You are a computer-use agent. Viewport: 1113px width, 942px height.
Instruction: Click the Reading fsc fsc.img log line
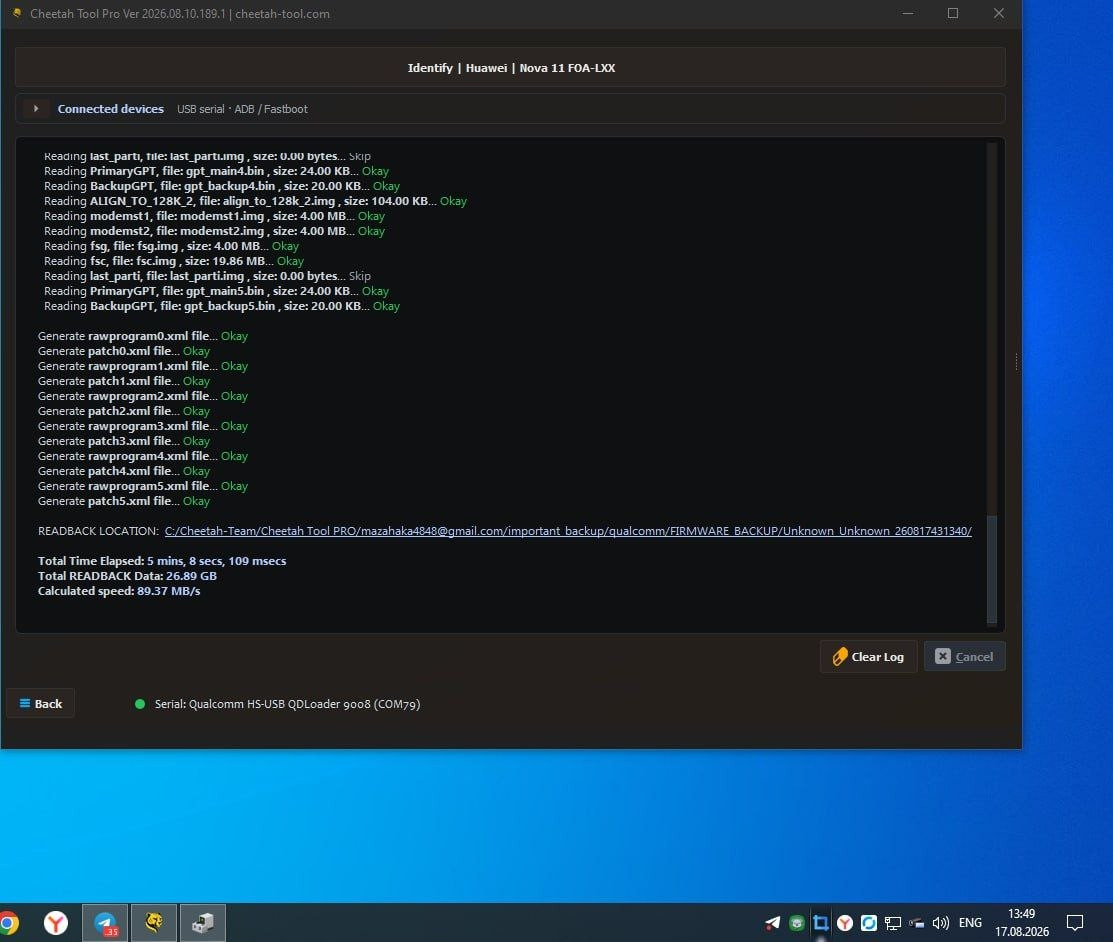pyautogui.click(x=174, y=261)
